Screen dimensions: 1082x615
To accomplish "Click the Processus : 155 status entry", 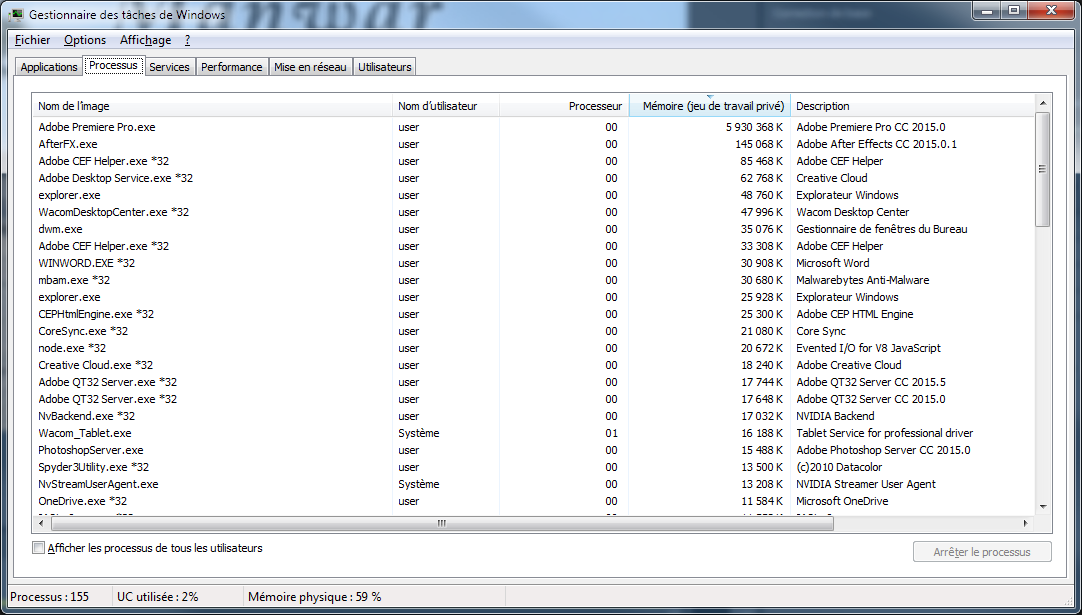I will click(x=50, y=596).
